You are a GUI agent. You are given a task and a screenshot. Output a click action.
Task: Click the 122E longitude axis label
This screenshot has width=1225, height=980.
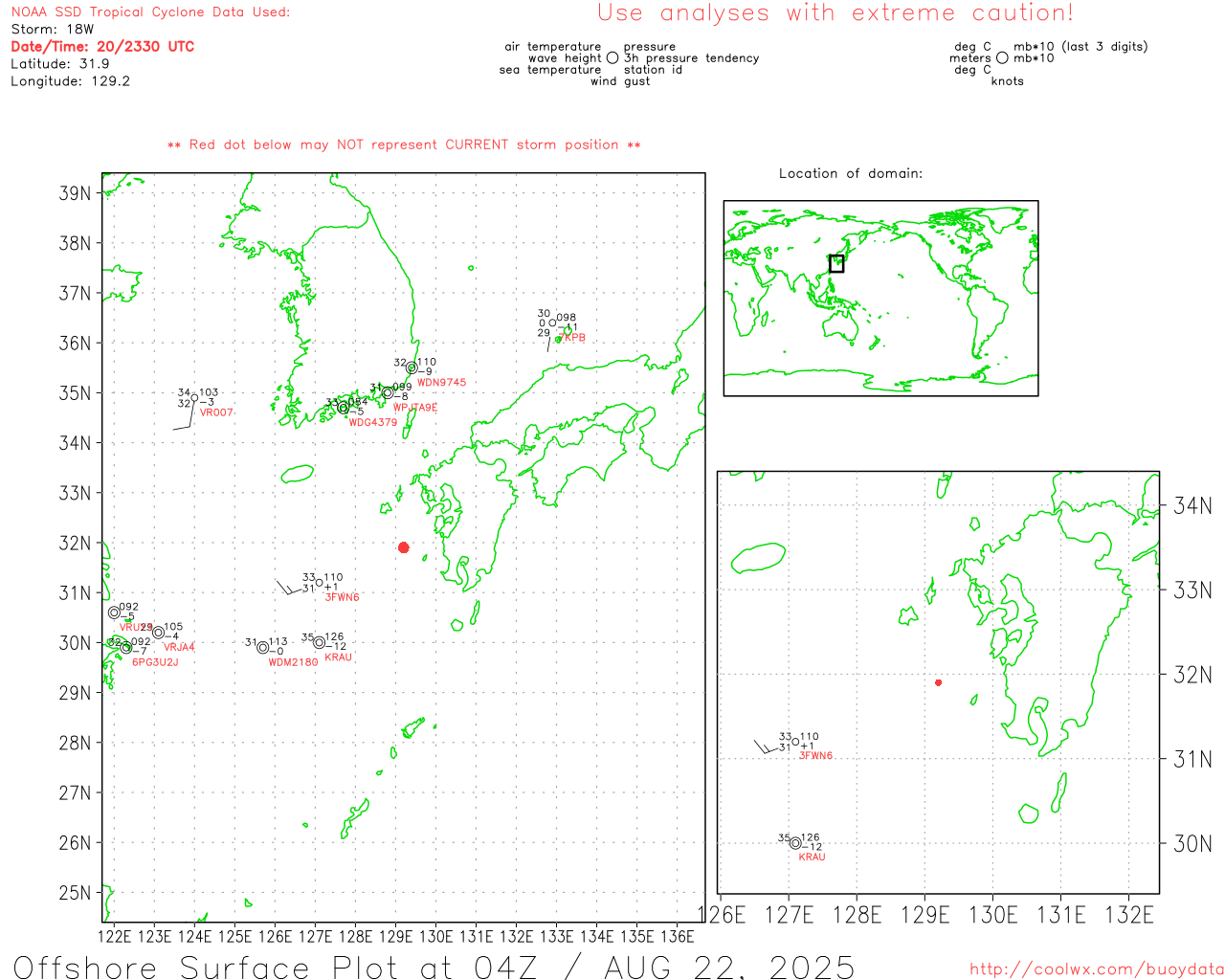click(115, 936)
